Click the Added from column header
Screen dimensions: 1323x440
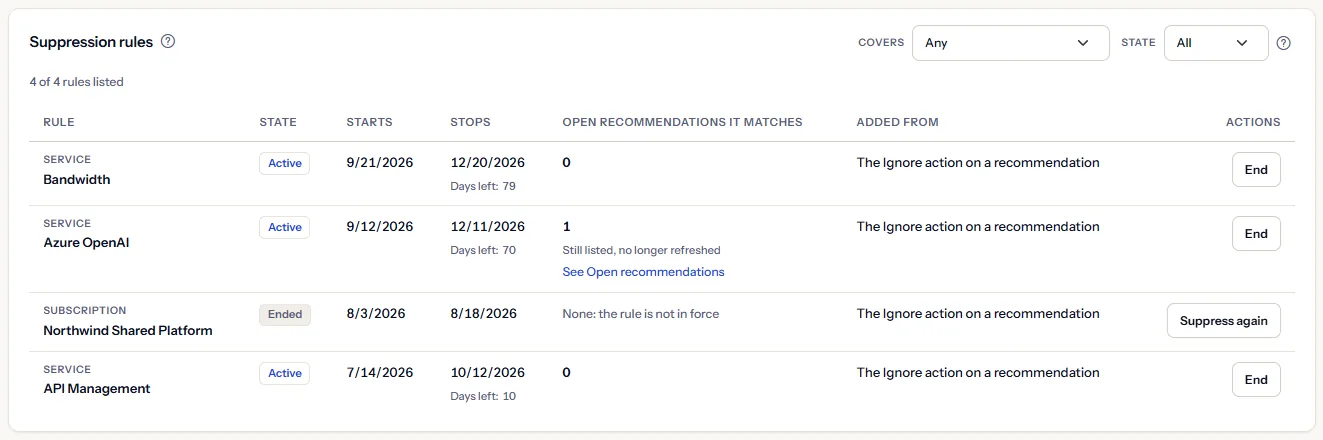[x=897, y=122]
